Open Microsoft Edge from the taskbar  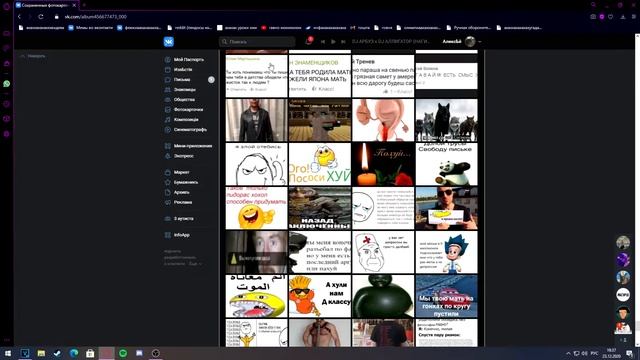pos(74,353)
